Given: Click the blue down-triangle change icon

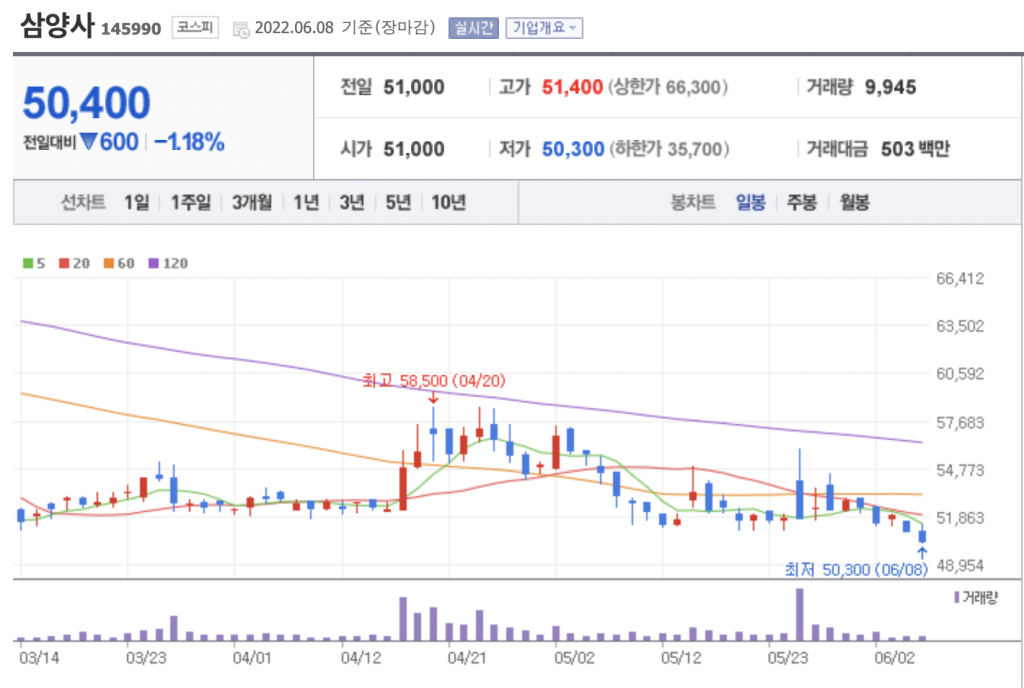Looking at the screenshot, I should (x=89, y=141).
